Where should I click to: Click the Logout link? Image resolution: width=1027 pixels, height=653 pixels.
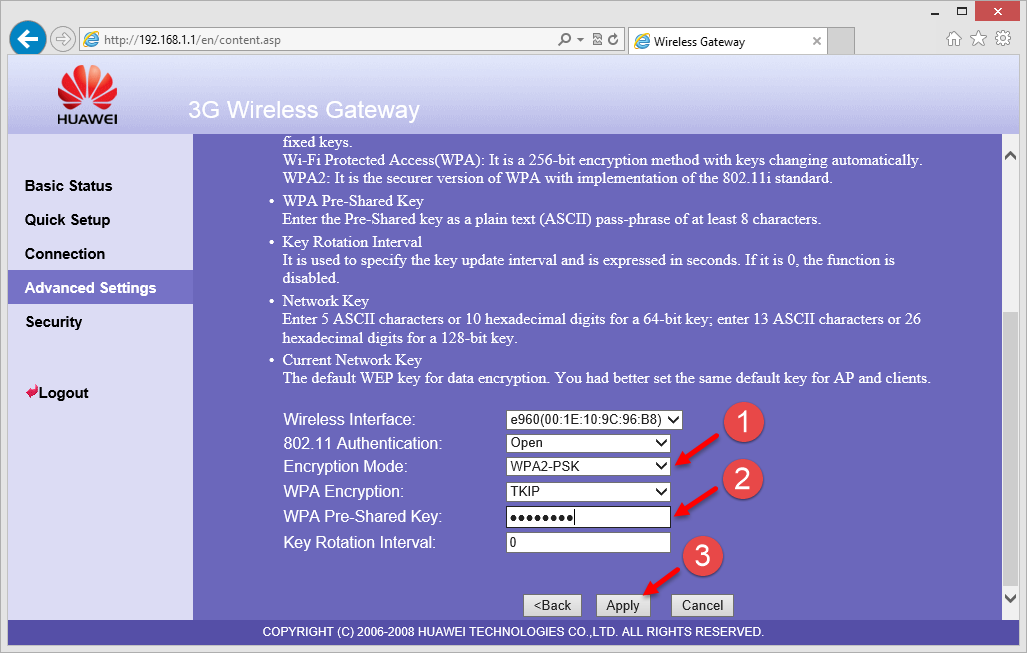click(x=58, y=393)
